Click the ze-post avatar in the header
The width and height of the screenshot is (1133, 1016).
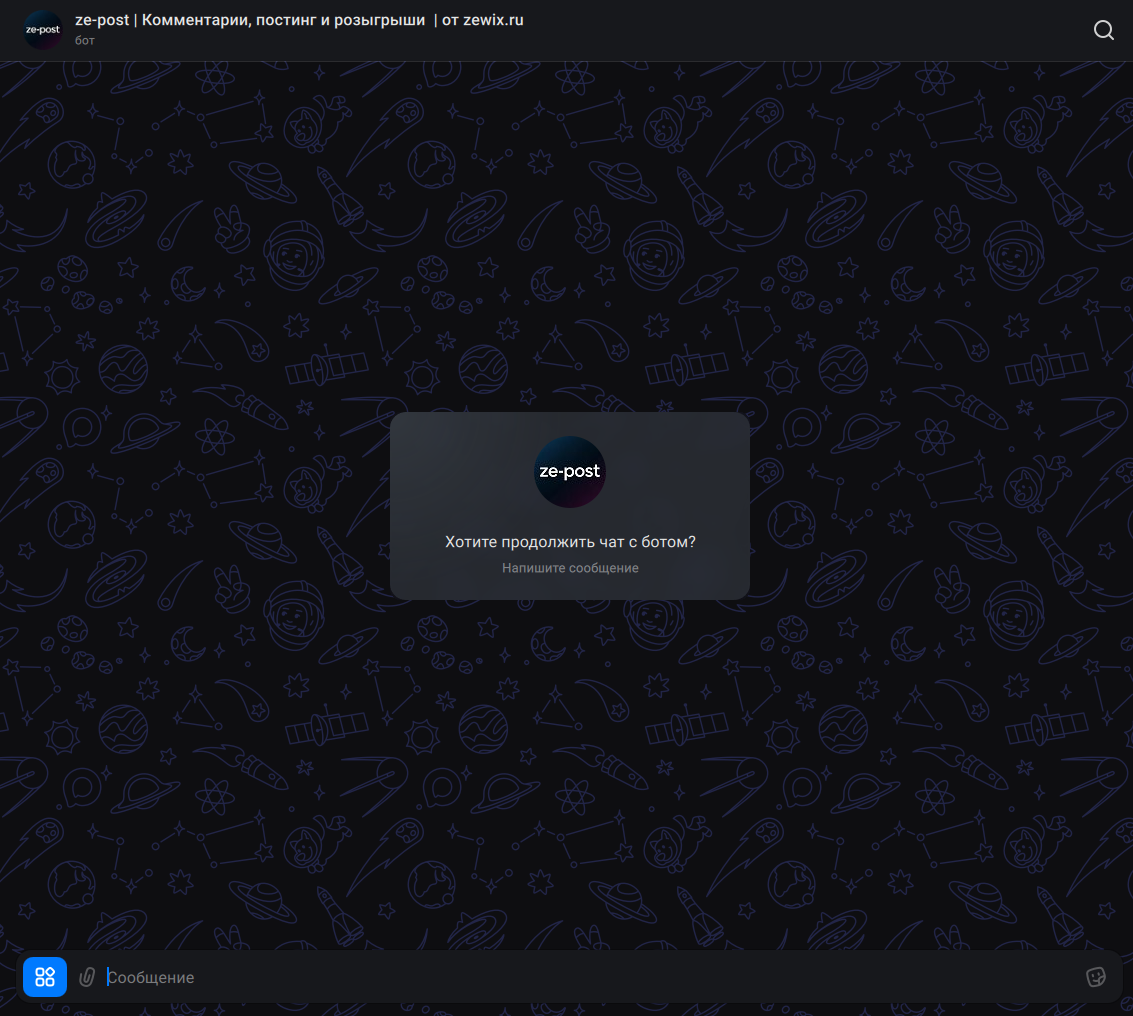pyautogui.click(x=43, y=30)
